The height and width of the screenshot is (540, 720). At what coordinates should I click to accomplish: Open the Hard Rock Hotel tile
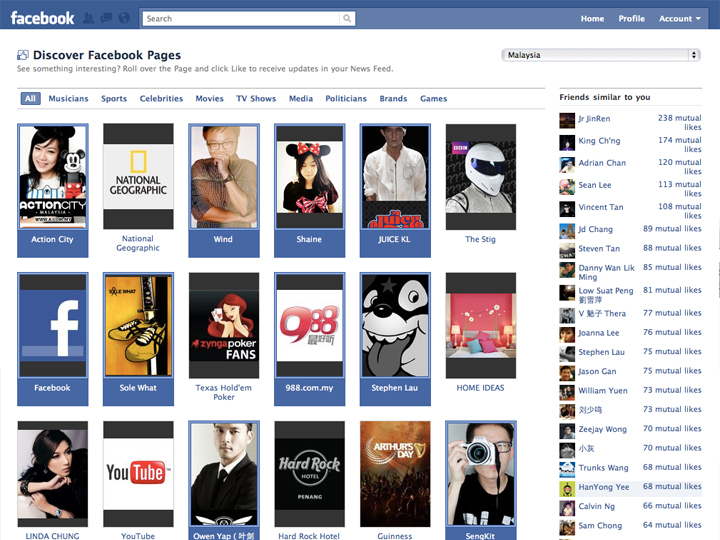point(309,473)
